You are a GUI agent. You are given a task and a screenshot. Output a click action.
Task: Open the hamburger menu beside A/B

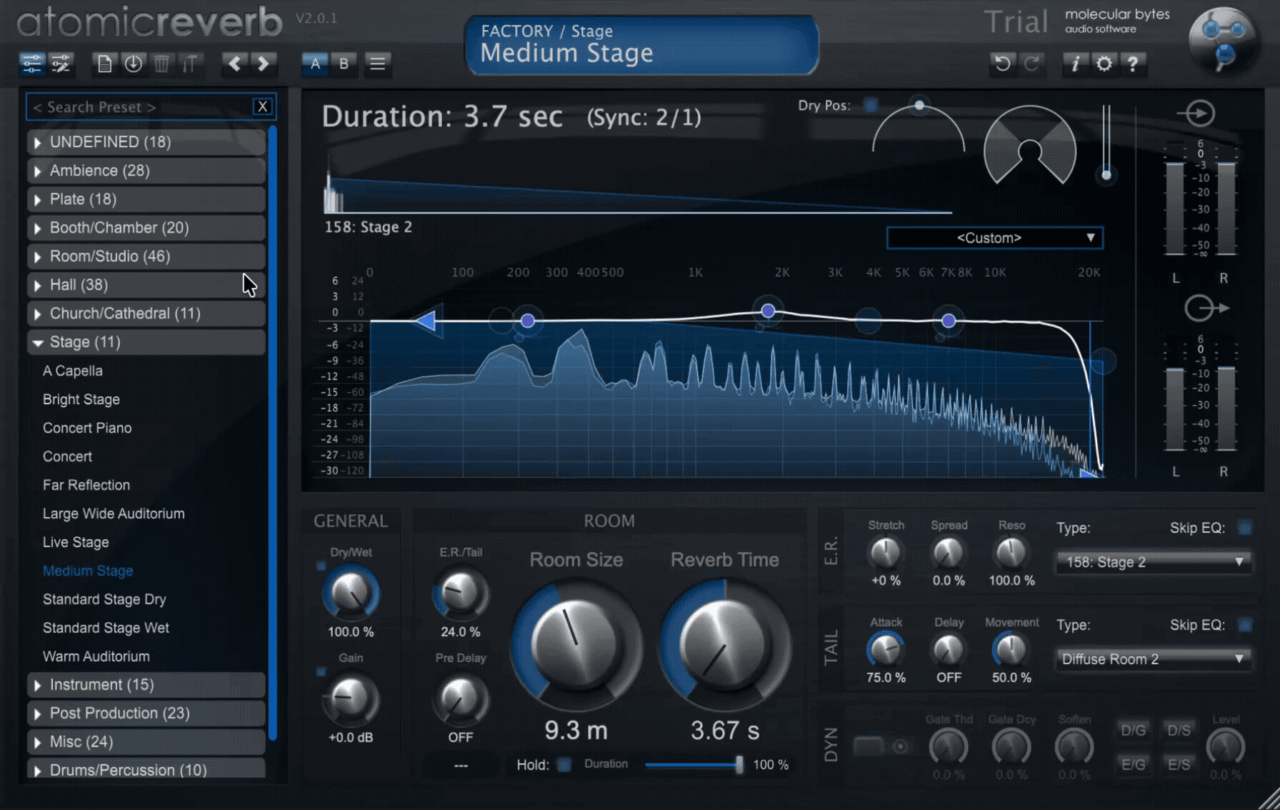(378, 64)
